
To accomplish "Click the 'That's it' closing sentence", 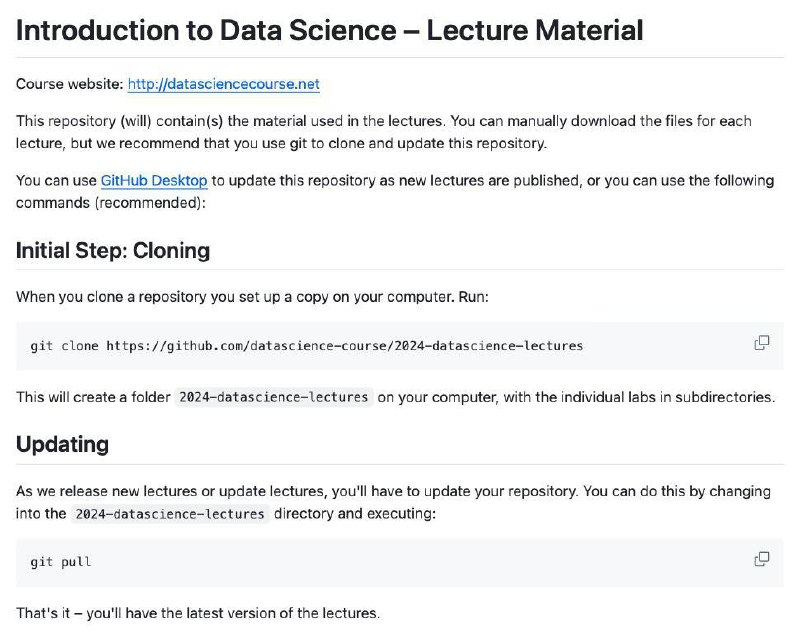I will tap(198, 613).
